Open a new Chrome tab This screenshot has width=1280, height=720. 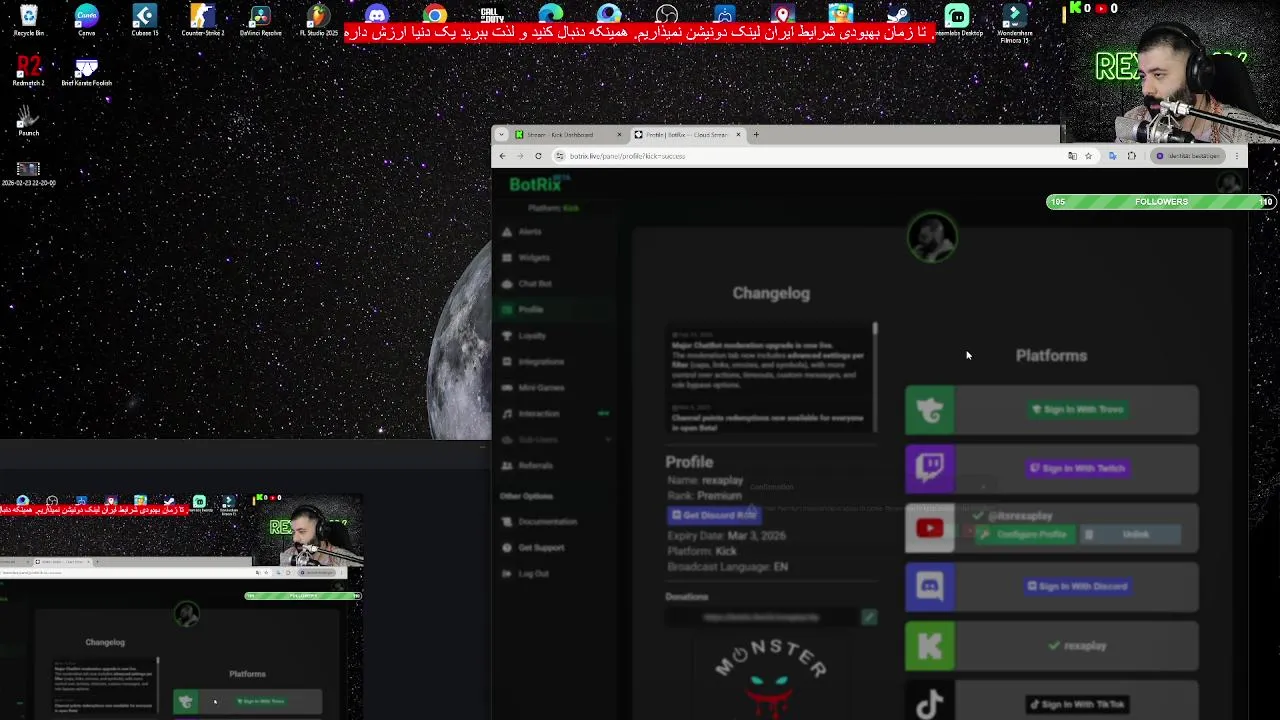pyautogui.click(x=756, y=134)
